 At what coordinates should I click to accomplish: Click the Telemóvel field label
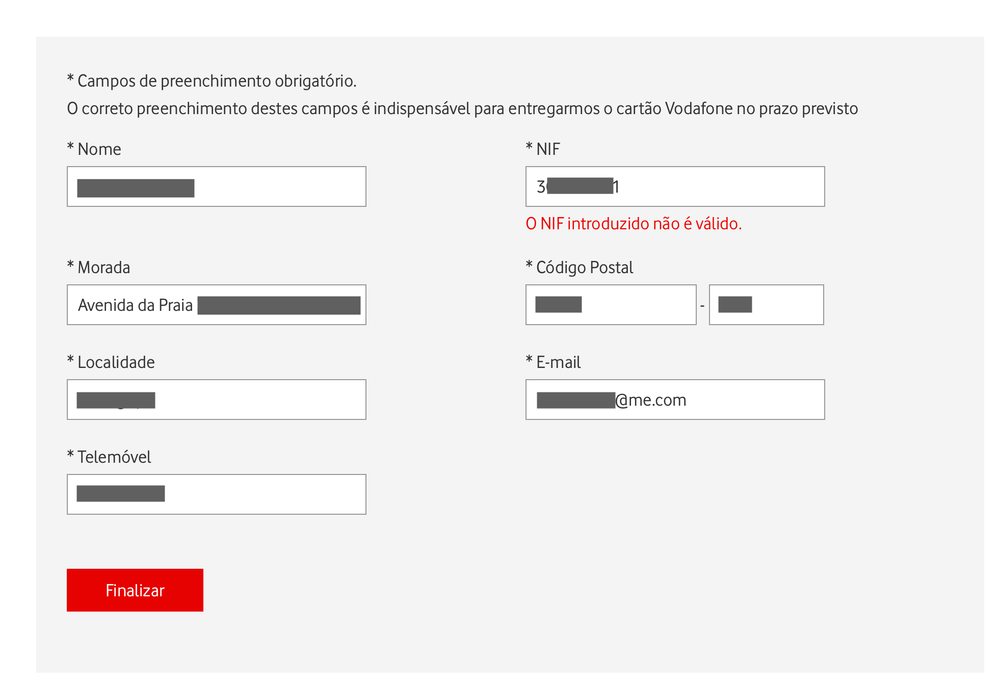[x=108, y=456]
